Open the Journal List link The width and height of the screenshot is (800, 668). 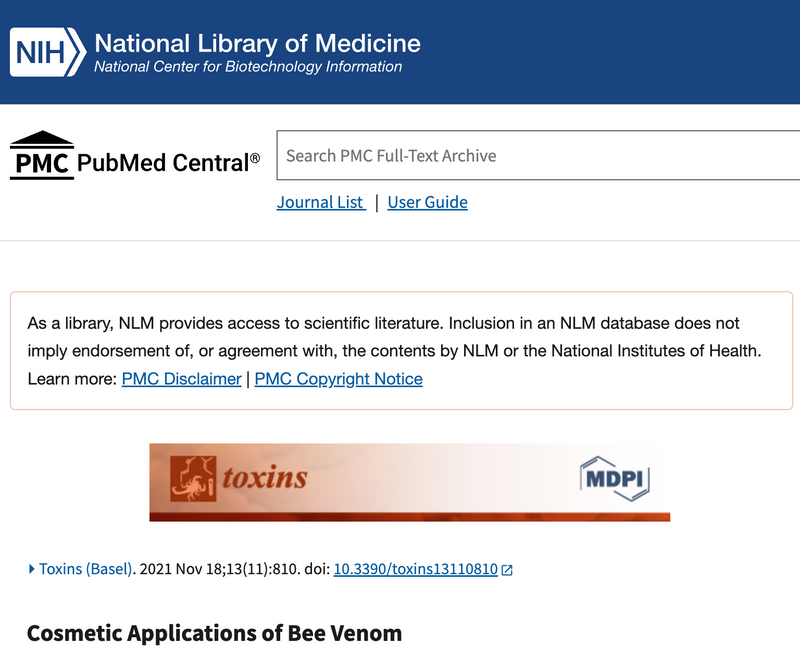coord(320,202)
